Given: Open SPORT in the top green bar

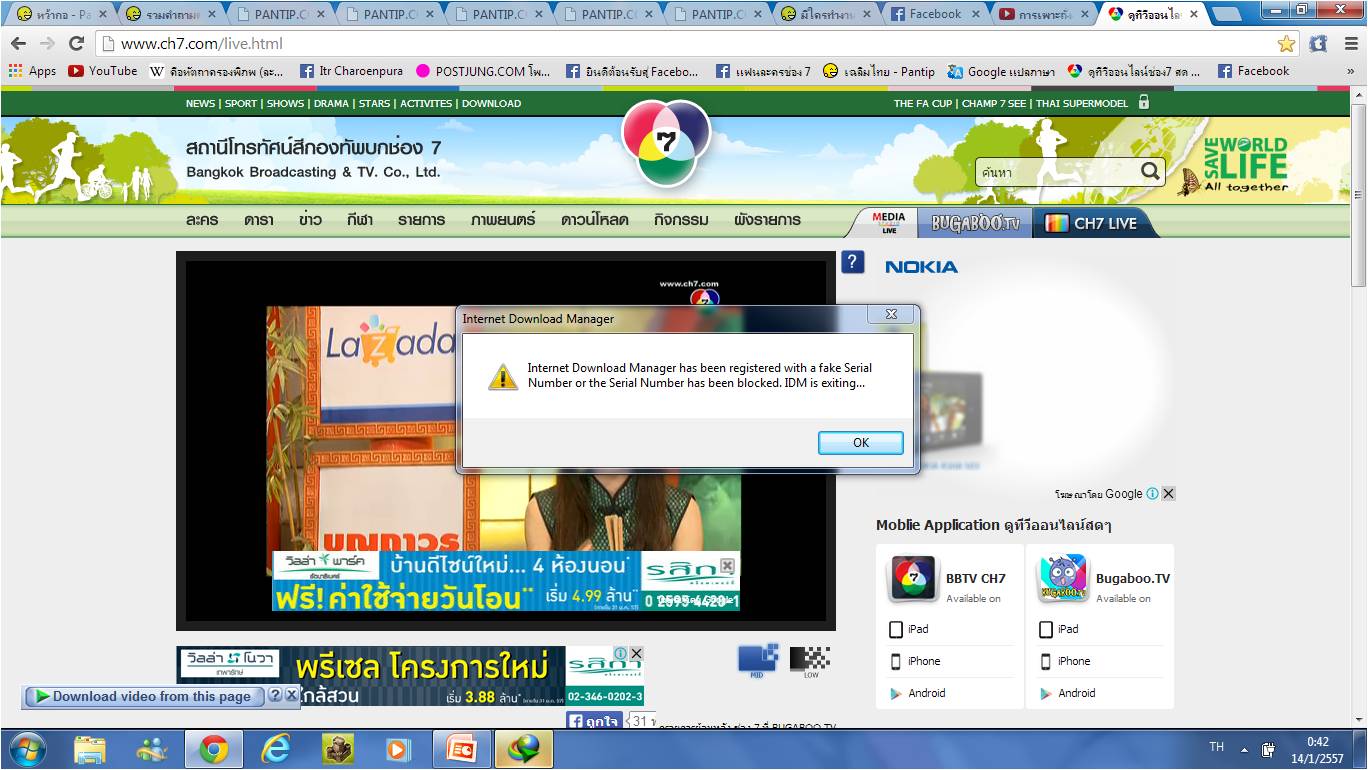Looking at the screenshot, I should [x=241, y=104].
